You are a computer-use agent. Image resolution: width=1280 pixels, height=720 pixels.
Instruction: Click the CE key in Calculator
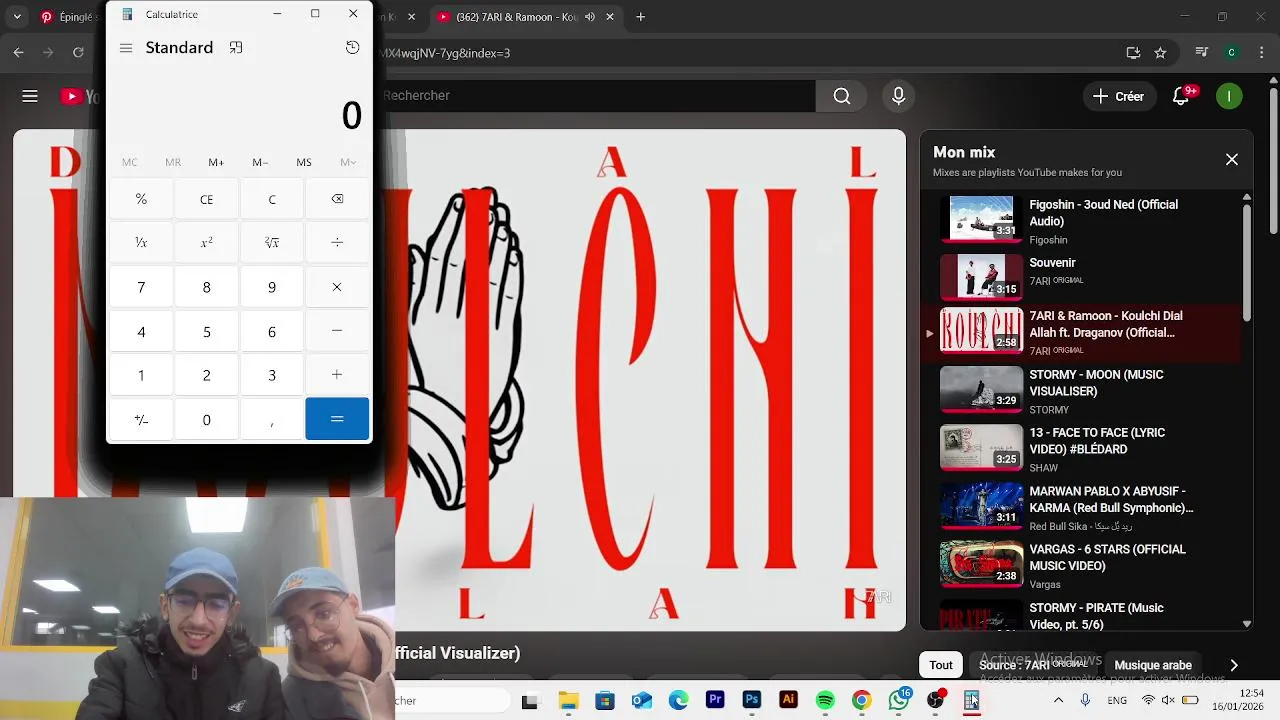[x=206, y=199]
